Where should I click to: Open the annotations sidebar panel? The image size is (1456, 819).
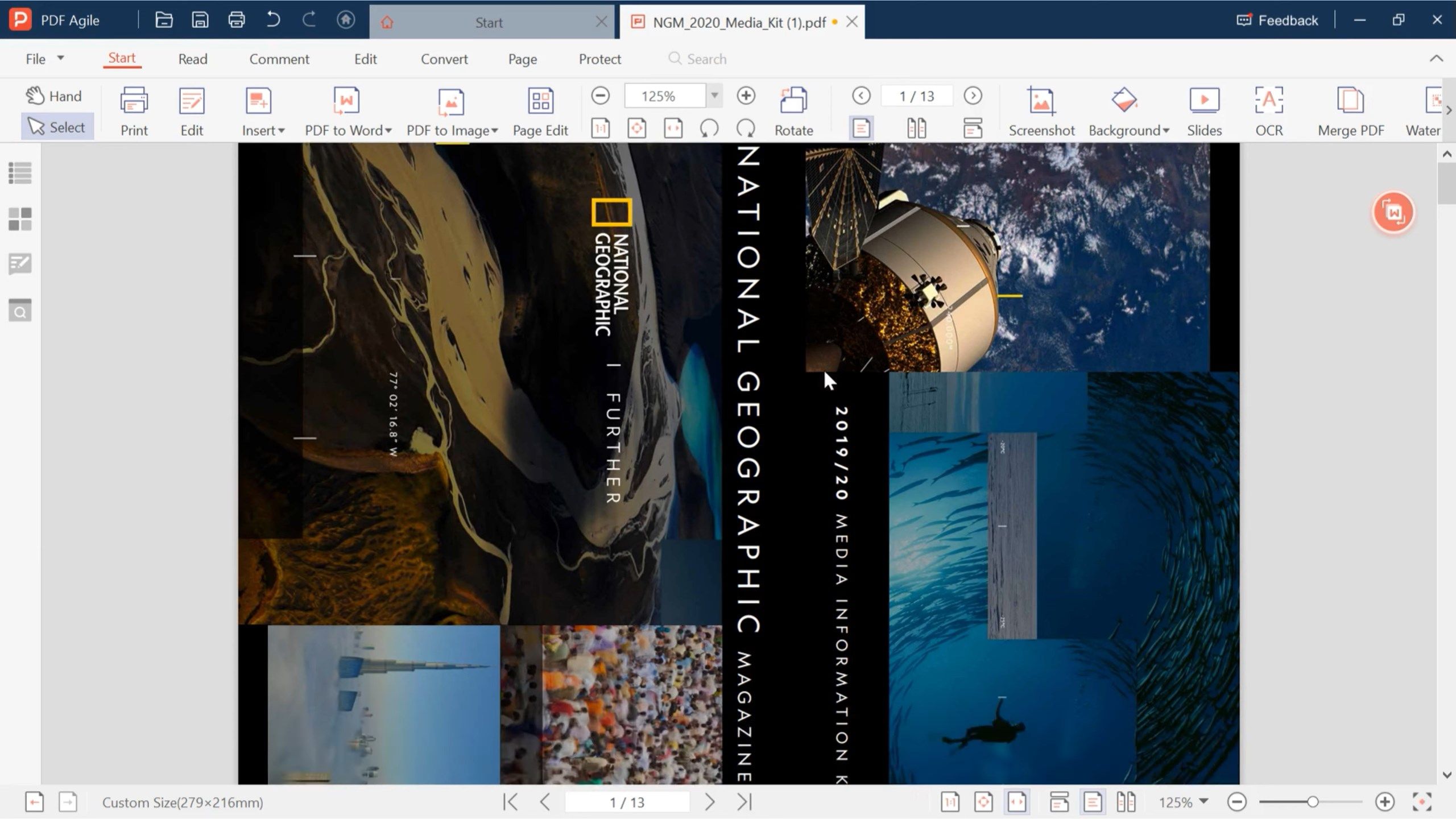[20, 264]
